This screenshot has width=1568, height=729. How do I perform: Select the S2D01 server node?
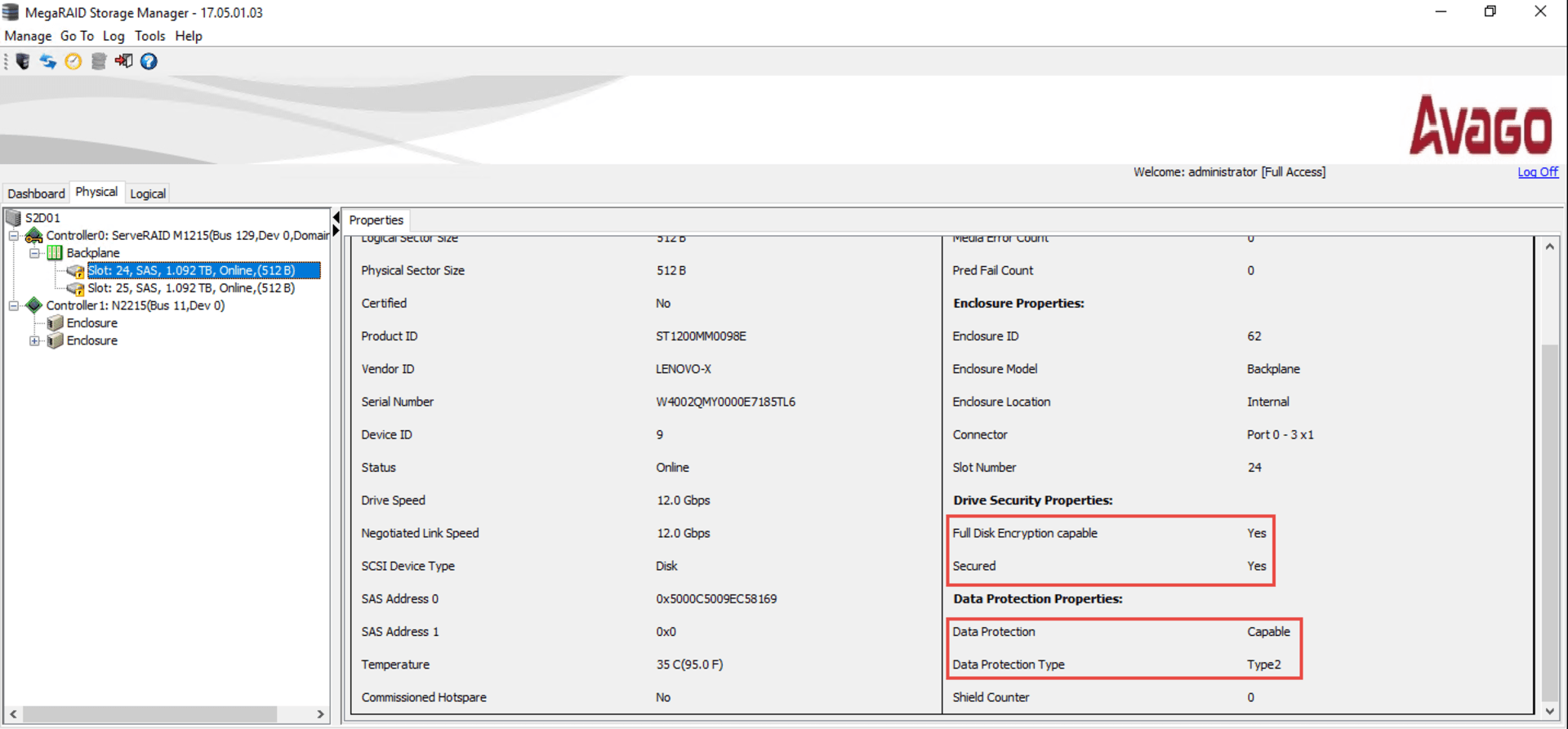42,218
